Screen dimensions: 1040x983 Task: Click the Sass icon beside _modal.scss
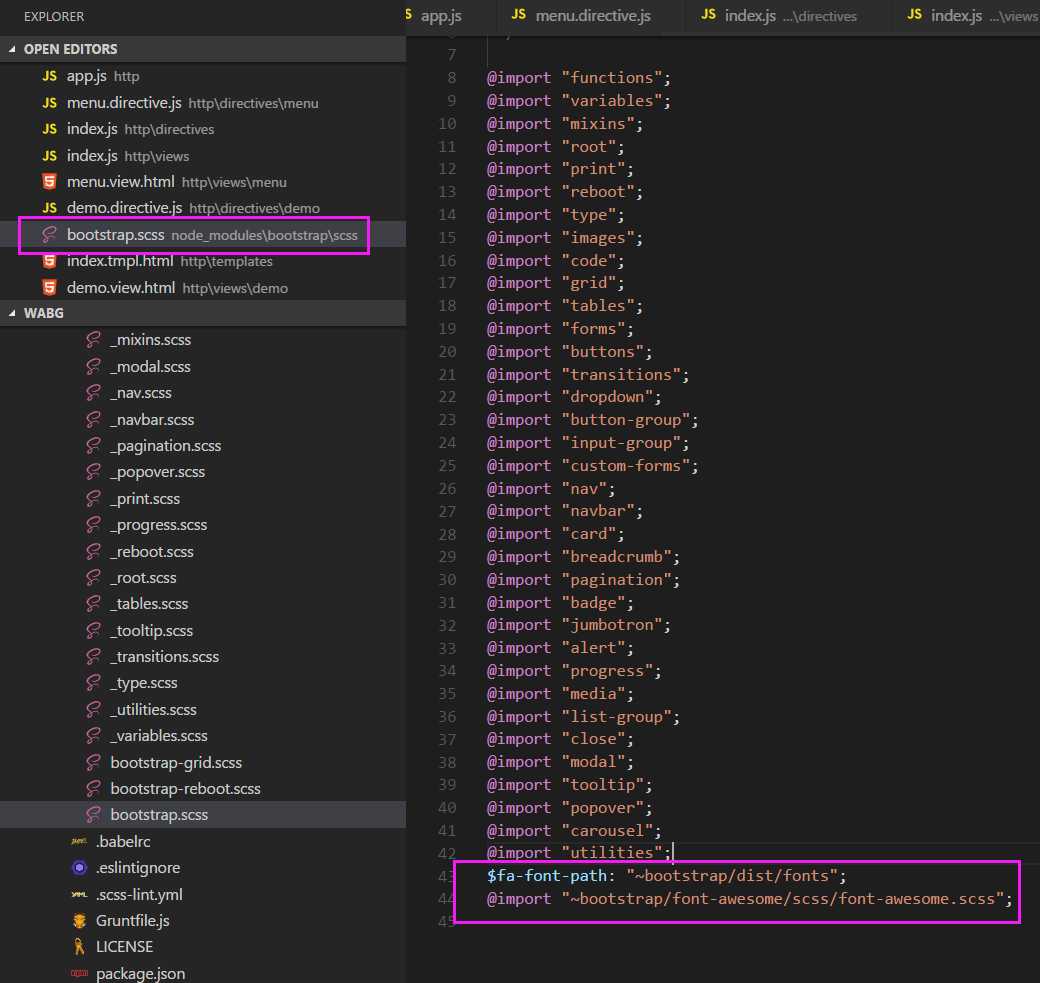(x=94, y=366)
